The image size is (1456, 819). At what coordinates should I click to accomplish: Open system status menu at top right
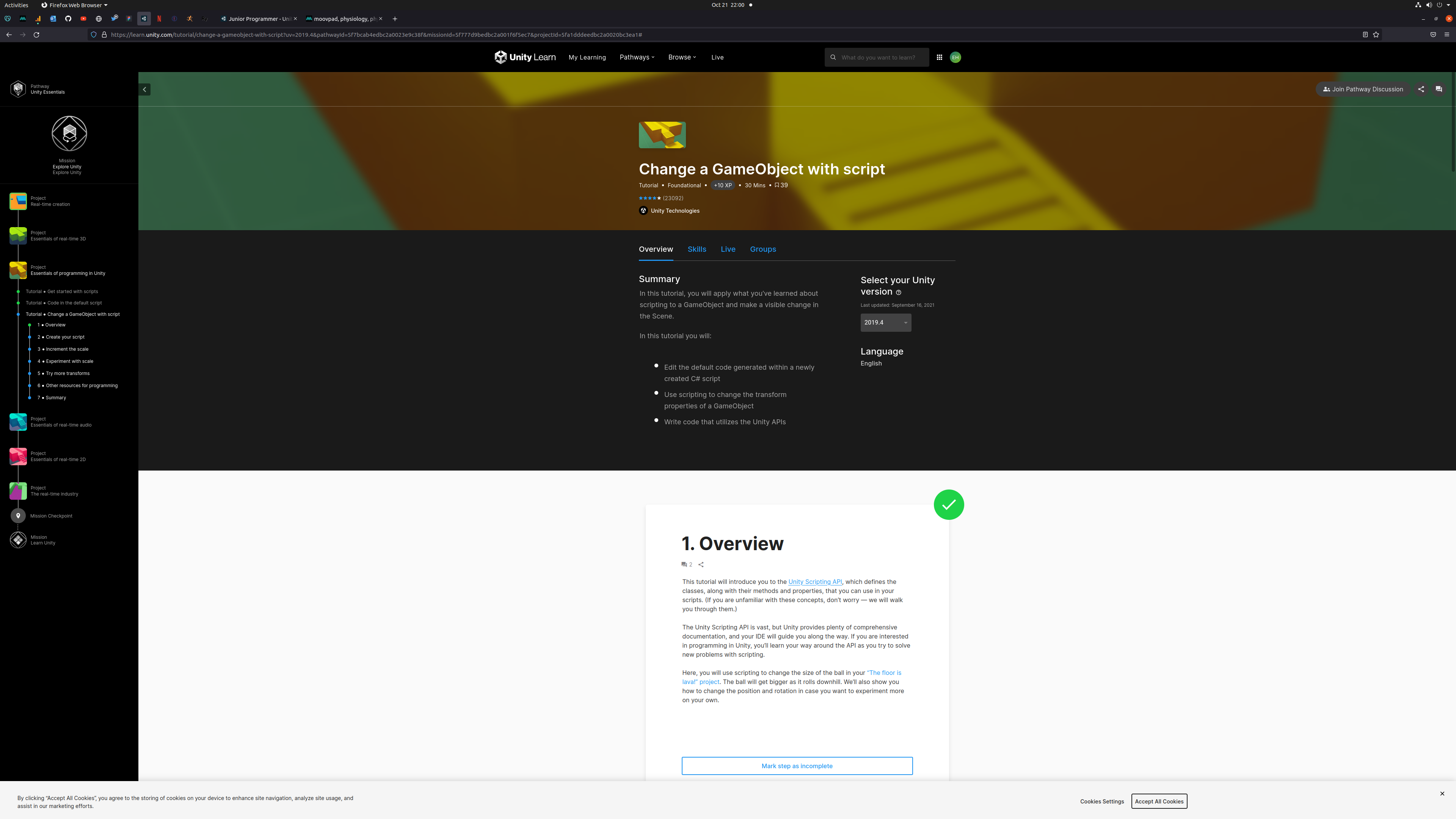click(x=1433, y=5)
